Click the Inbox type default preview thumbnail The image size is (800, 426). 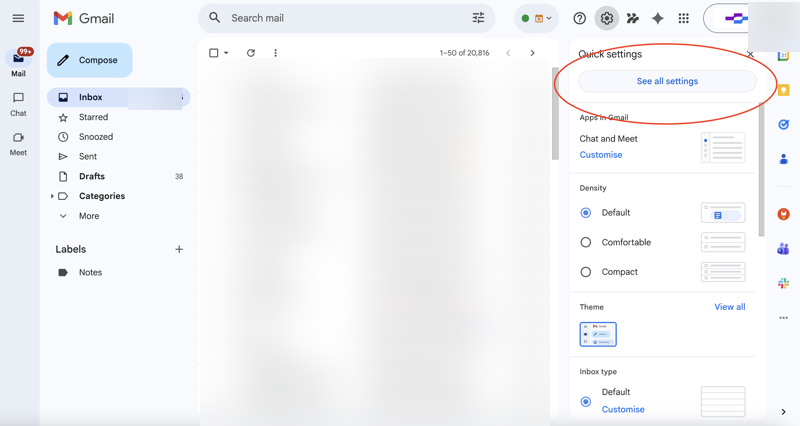point(723,402)
